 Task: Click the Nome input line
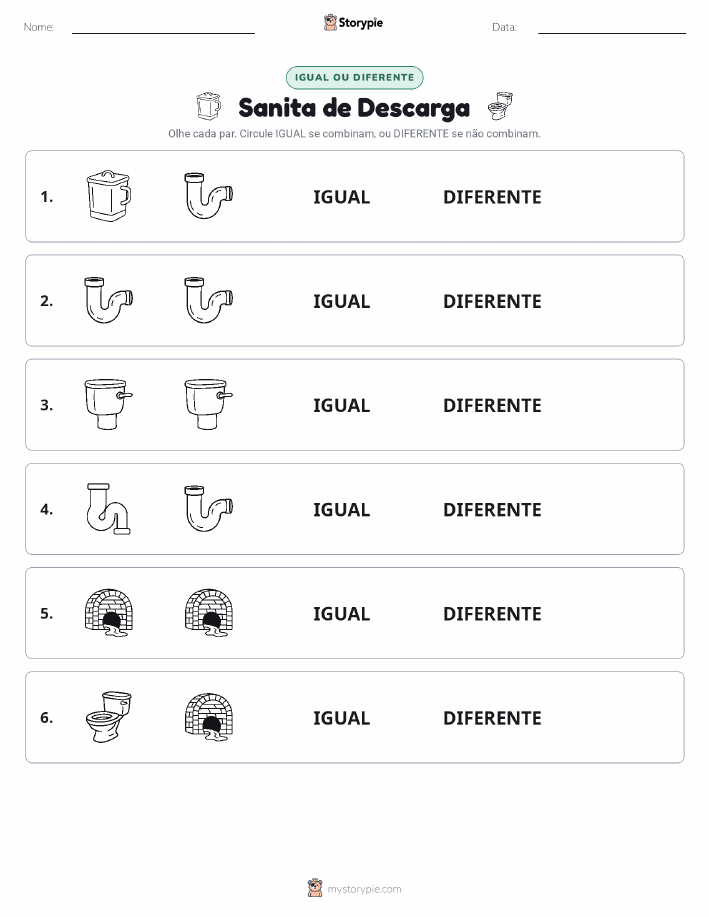163,28
